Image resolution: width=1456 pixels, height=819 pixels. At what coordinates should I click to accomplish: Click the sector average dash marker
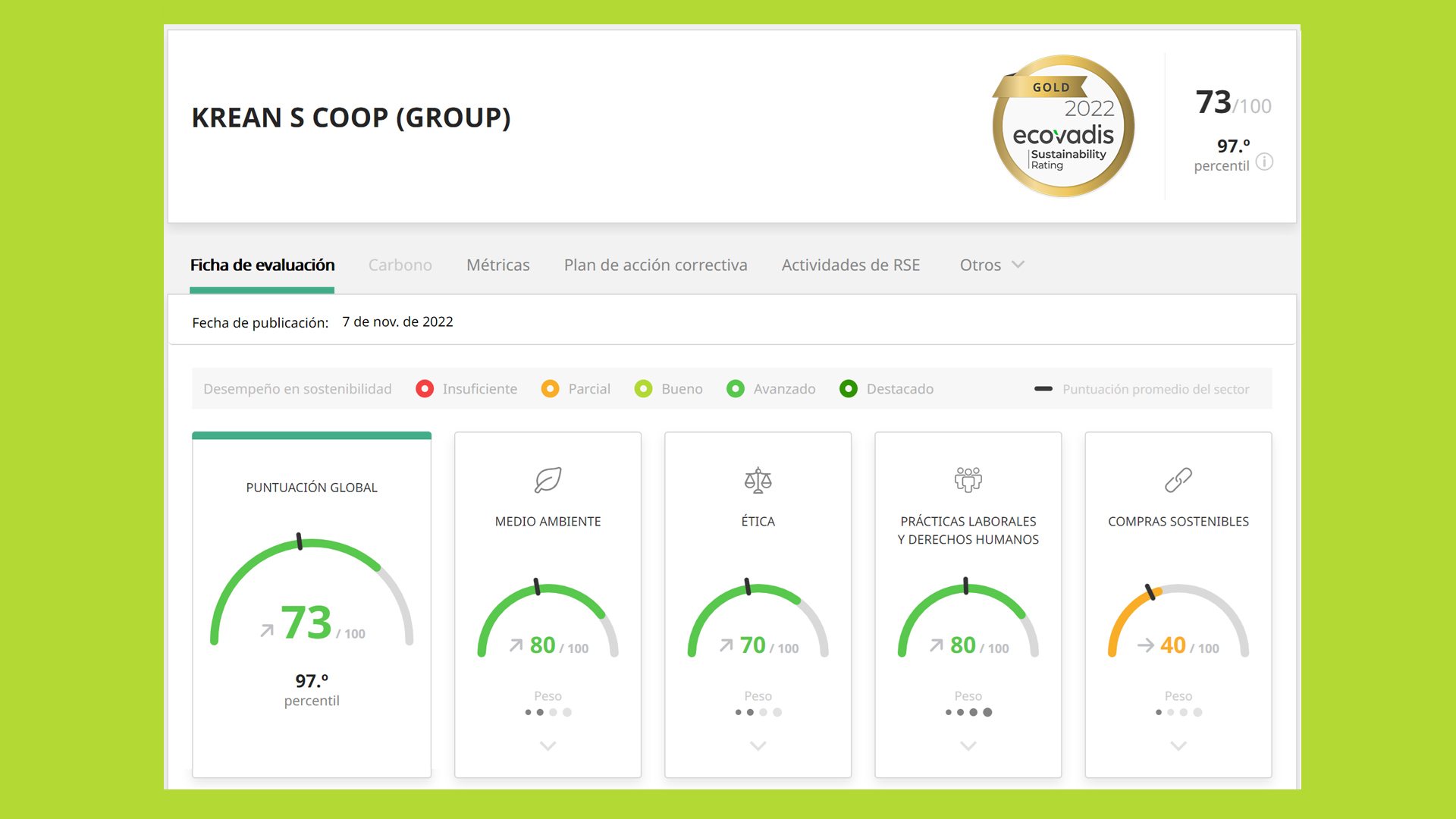coord(1043,389)
